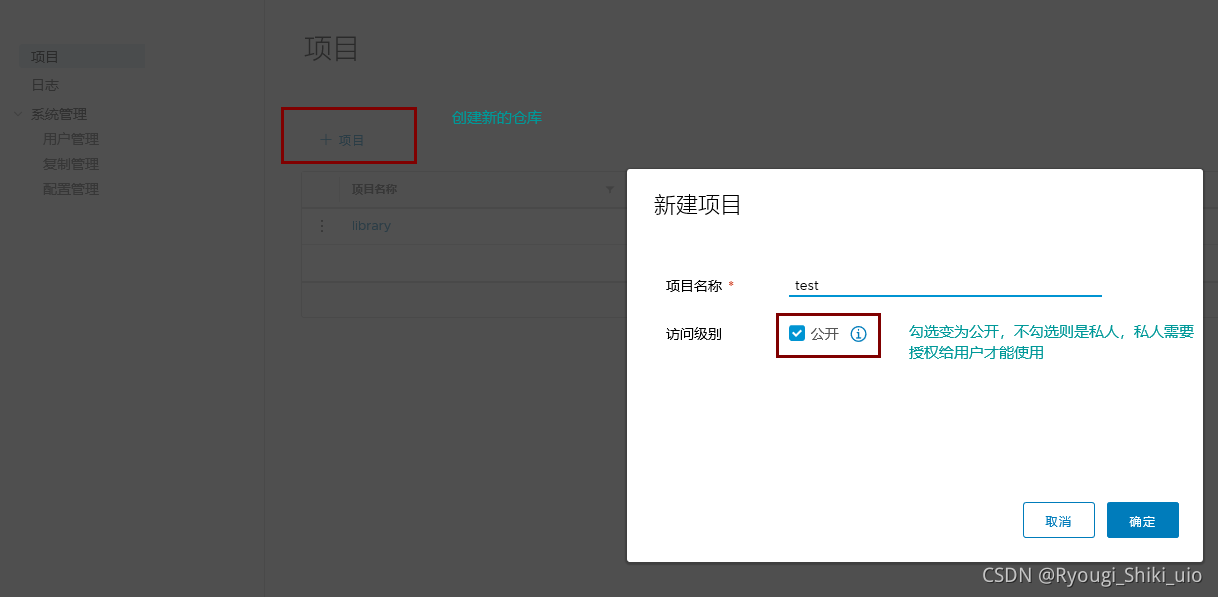Collapse the 系统管理 sidebar section

[18, 113]
